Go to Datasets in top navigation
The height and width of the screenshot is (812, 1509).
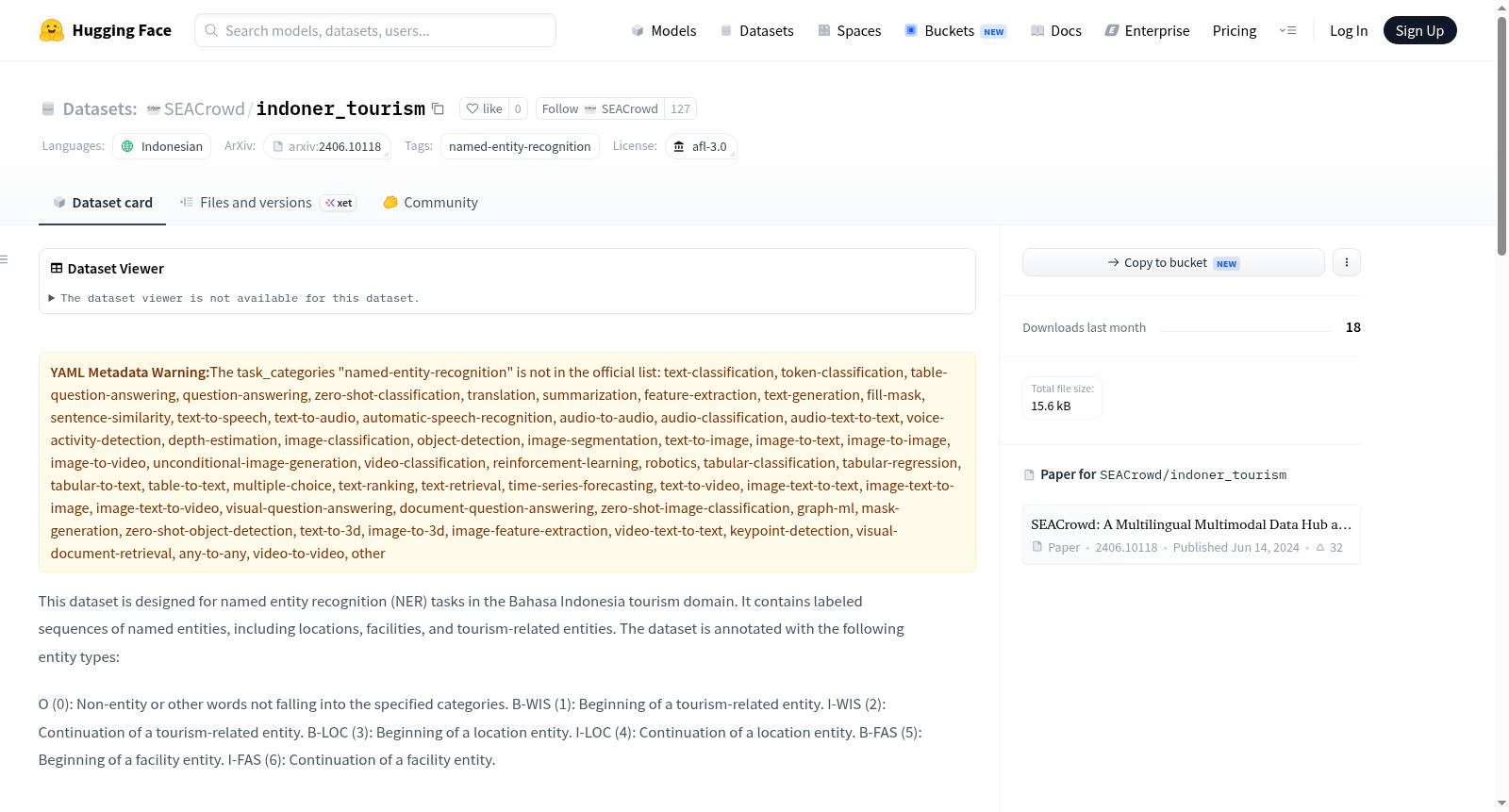[756, 30]
